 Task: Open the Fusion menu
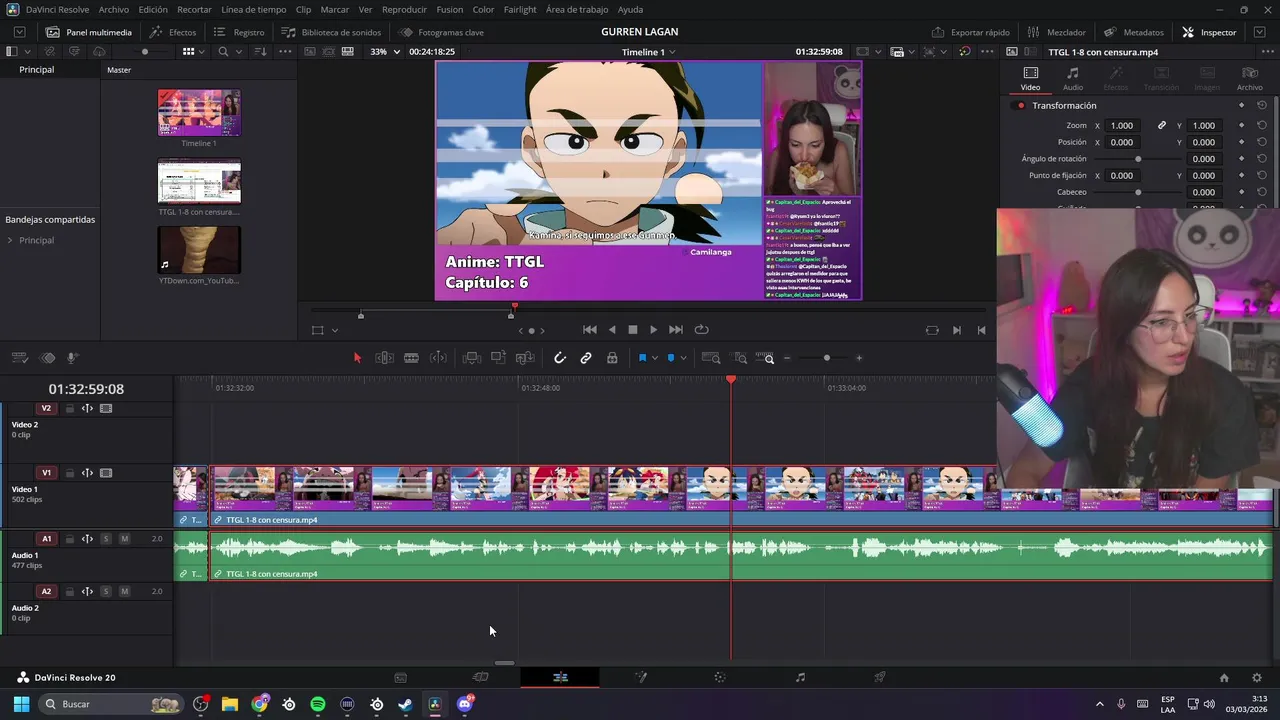(x=449, y=9)
